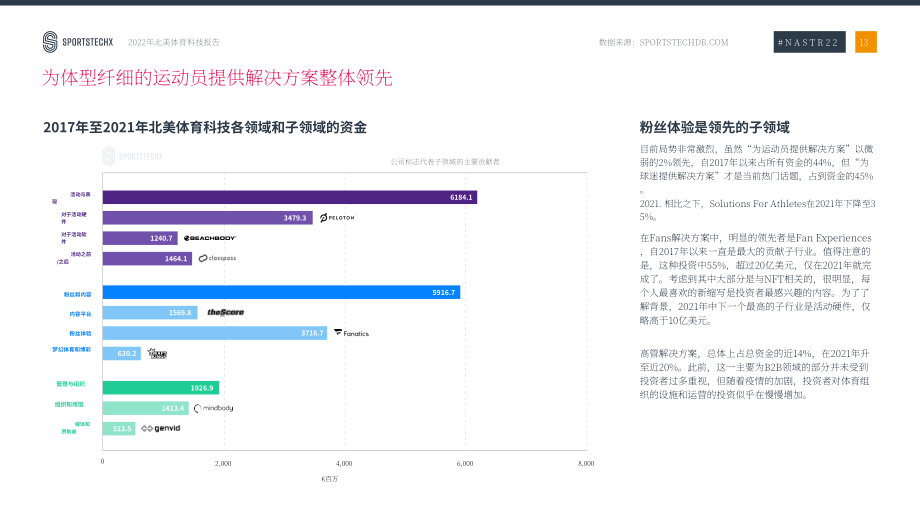Click the value 1413.4 in the chart
This screenshot has width=920, height=518.
172,408
